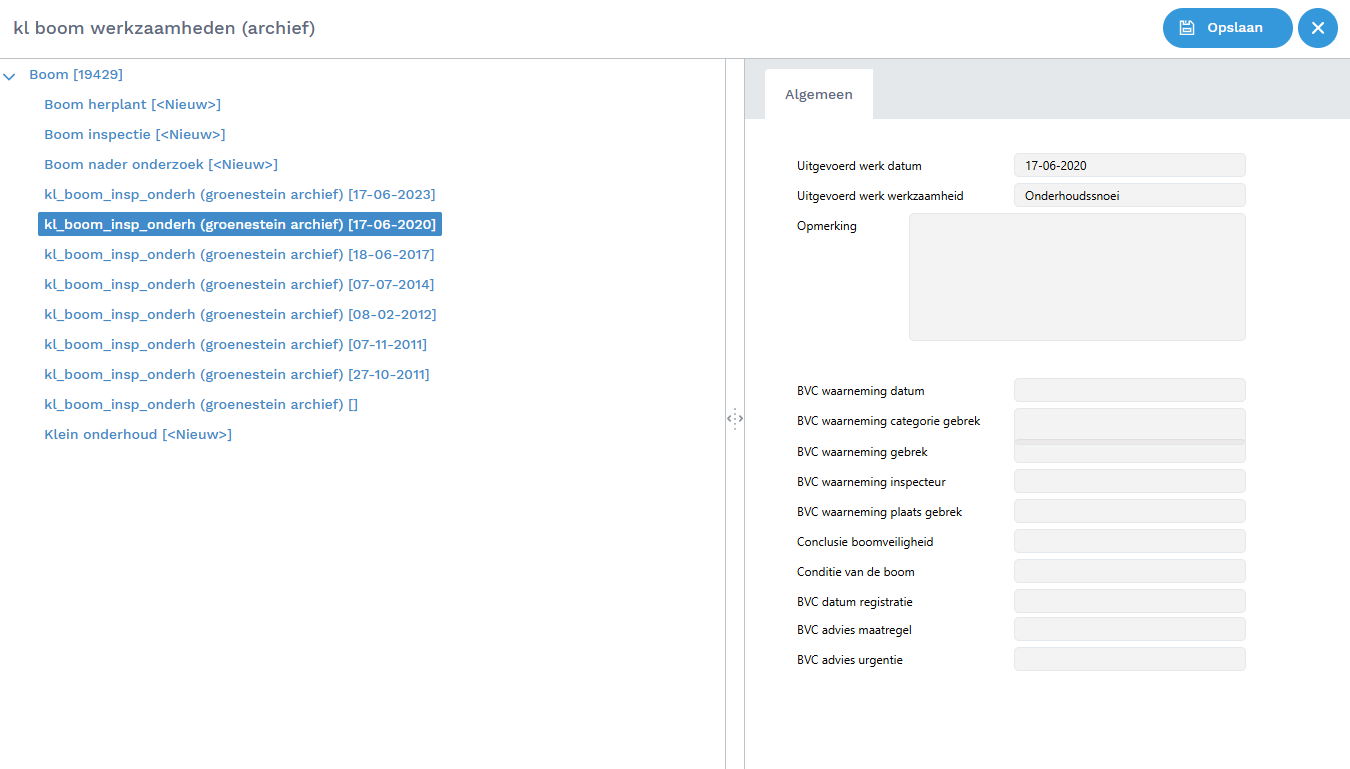This screenshot has height=769, width=1350.
Task: Select Boom inspectie [<Nieuw>] item
Action: (134, 135)
